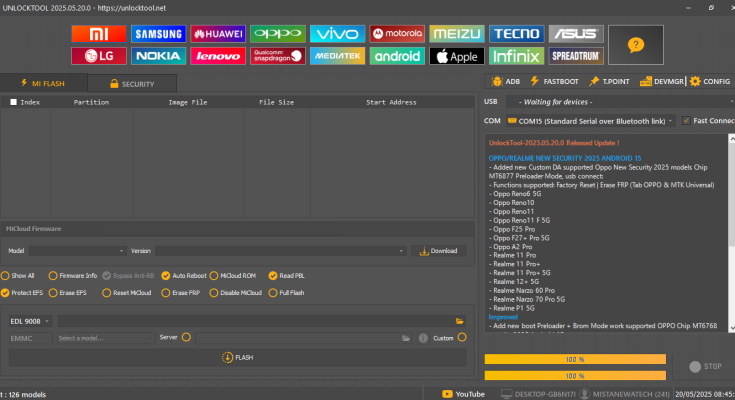Open the Fastboot tools
The image size is (735, 400).
pos(554,82)
